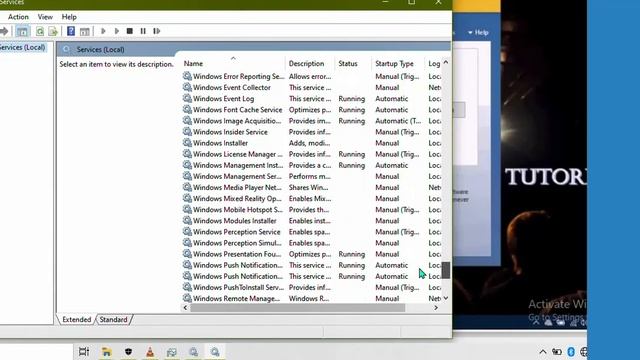Image resolution: width=640 pixels, height=360 pixels.
Task: Select the Windows Error Reporting Service row
Action: (311, 76)
